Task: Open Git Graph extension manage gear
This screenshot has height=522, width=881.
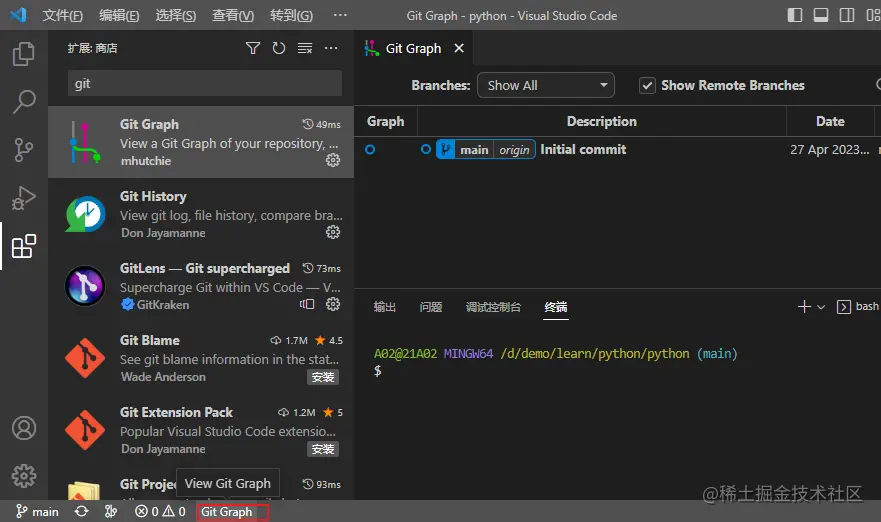Action: click(333, 160)
